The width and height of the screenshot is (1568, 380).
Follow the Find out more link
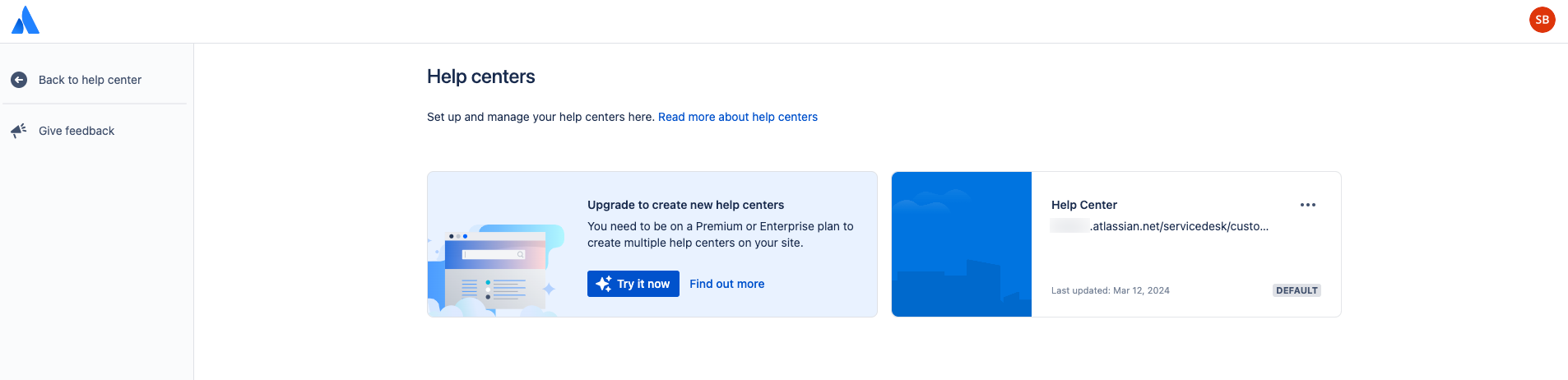tap(726, 284)
